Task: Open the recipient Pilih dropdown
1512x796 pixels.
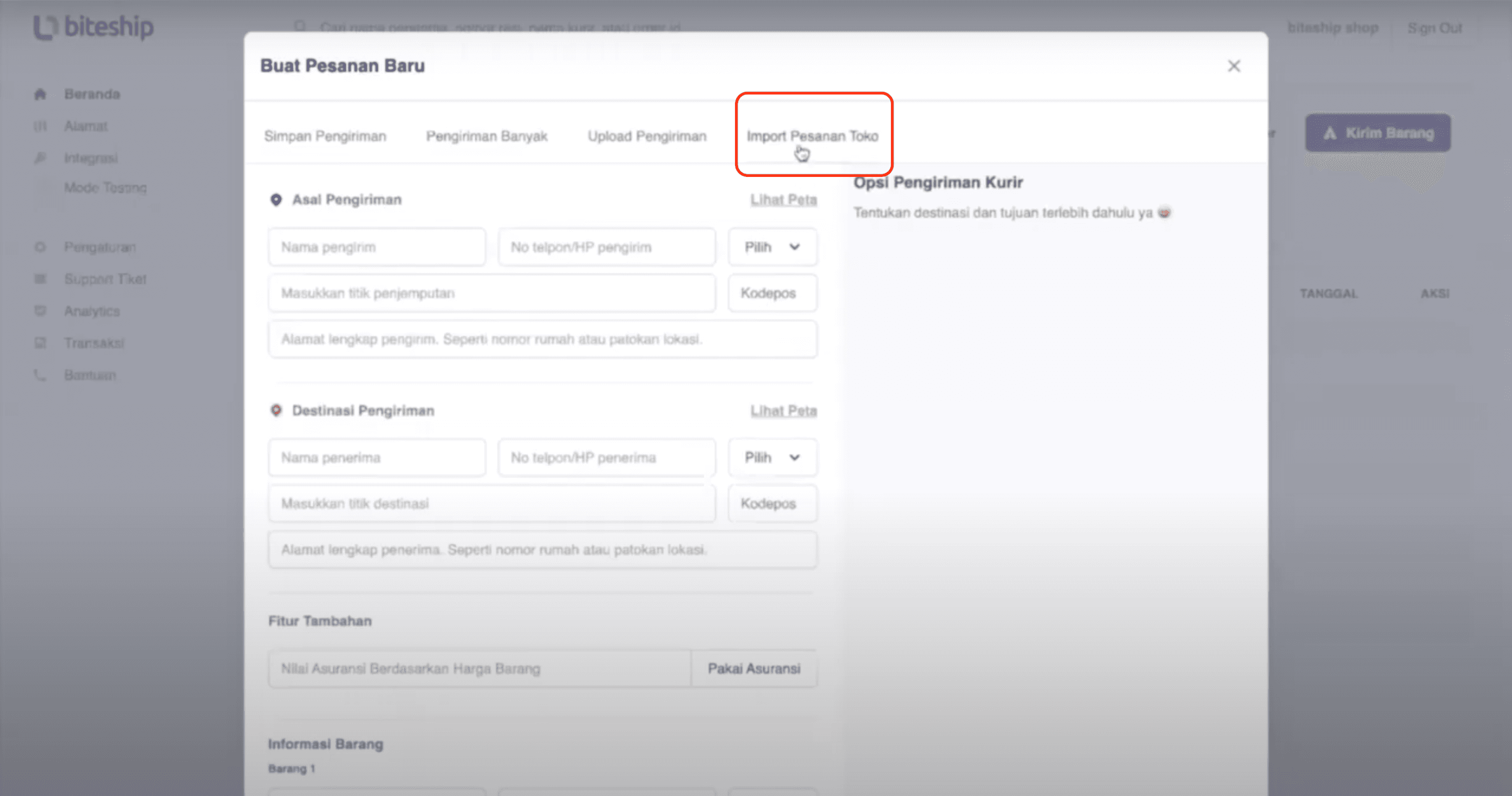Action: click(772, 457)
